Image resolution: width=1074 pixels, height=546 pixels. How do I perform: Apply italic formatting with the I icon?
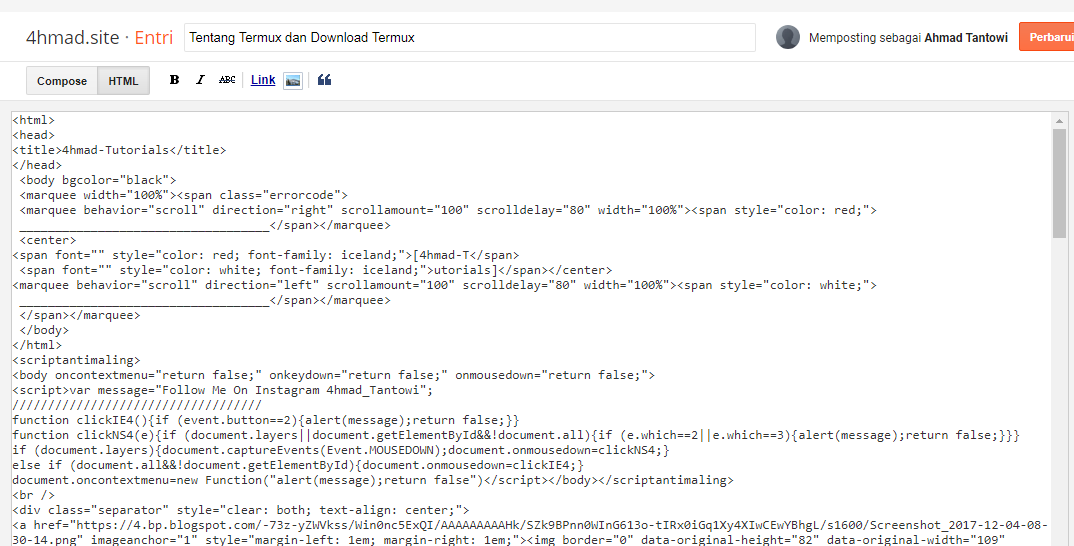pos(200,80)
